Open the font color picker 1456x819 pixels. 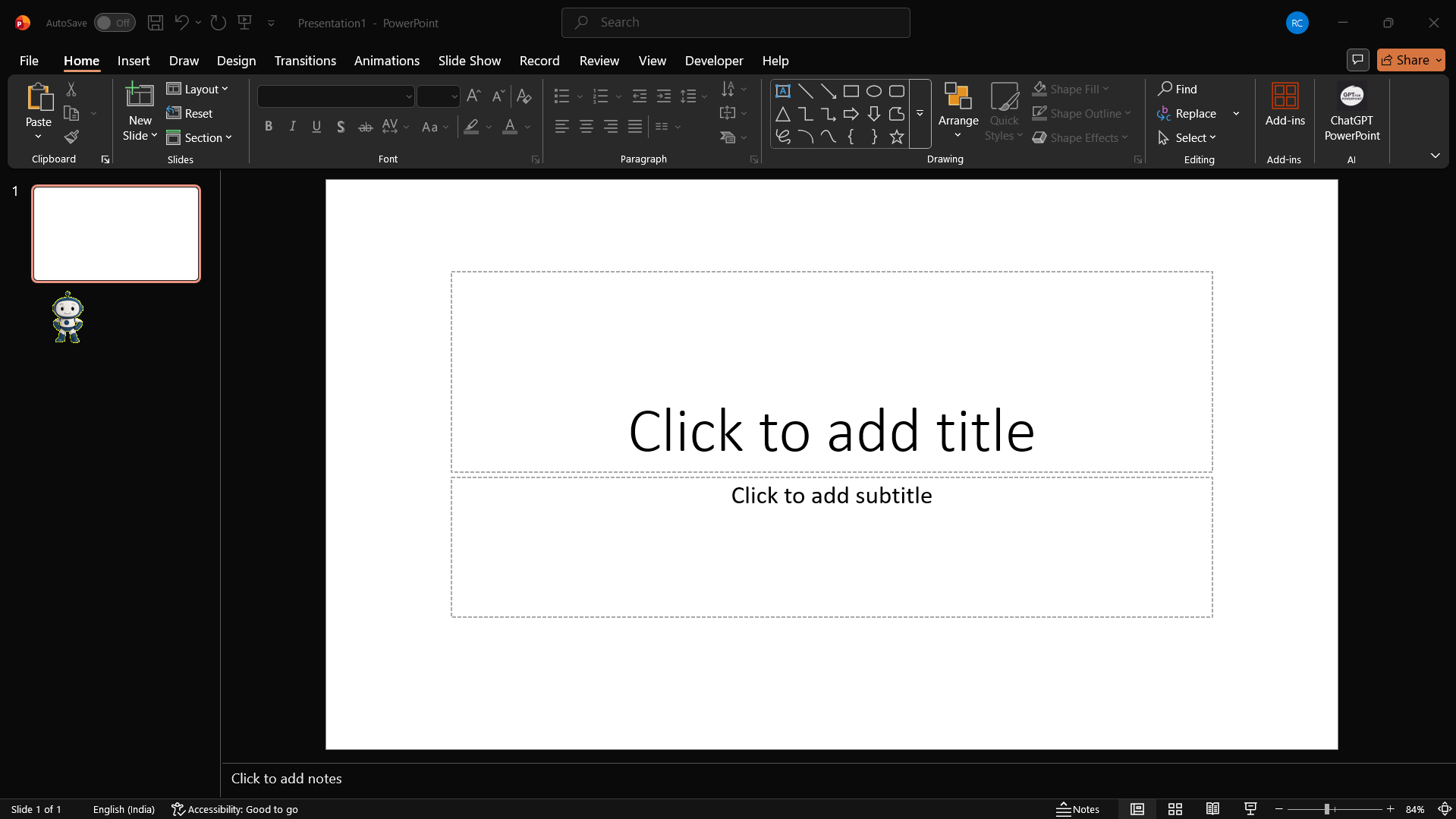click(x=511, y=127)
